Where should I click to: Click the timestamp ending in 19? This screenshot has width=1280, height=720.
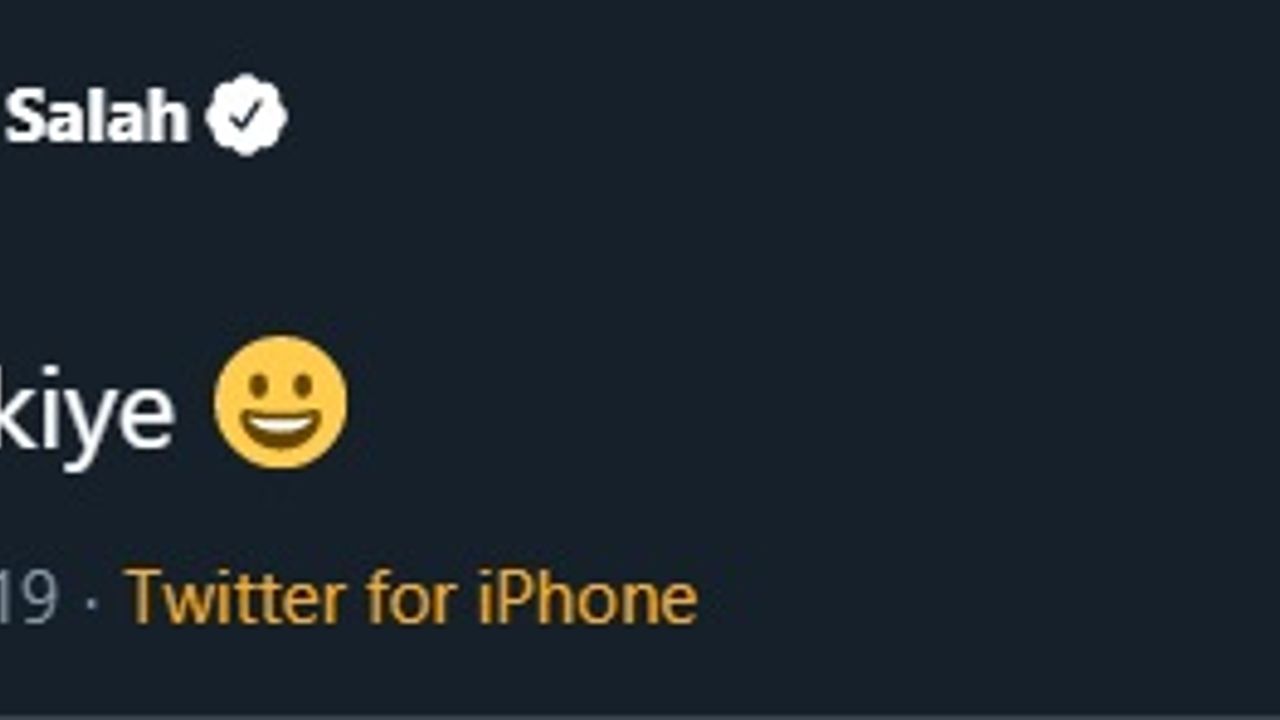29,598
